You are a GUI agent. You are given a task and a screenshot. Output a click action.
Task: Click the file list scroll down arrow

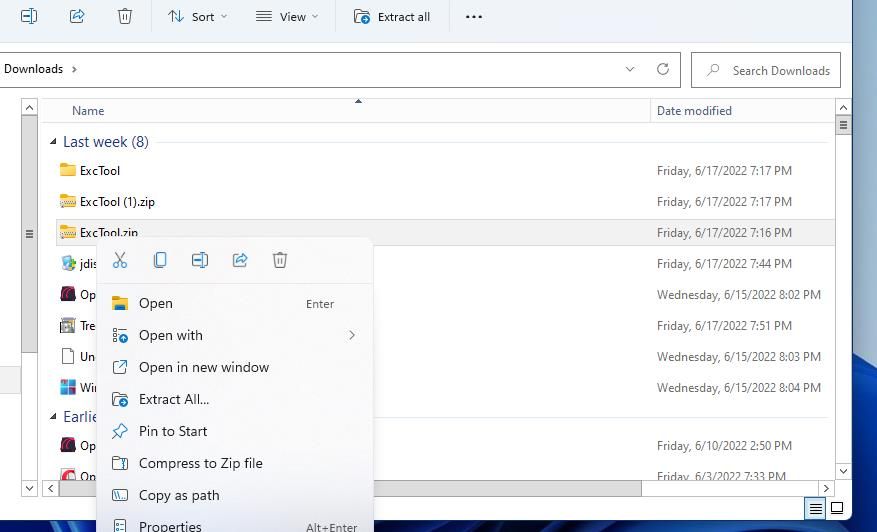coord(843,472)
